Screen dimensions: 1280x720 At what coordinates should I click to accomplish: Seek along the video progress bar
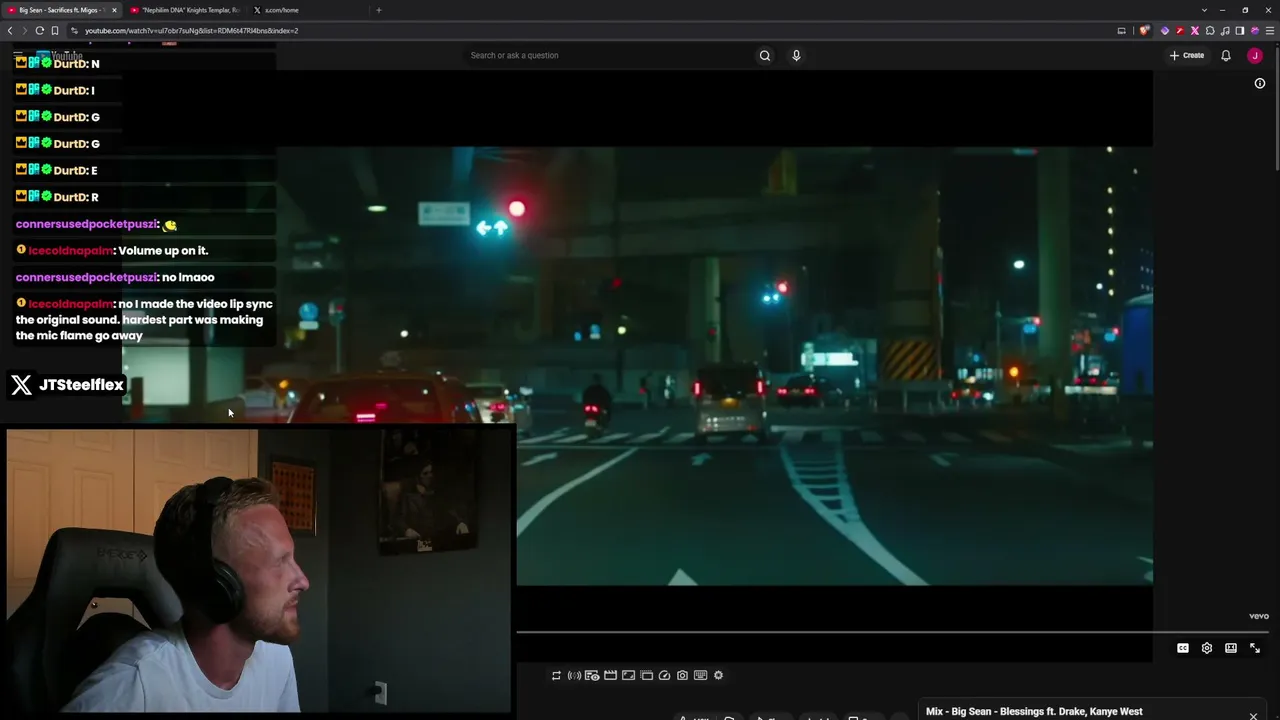(892, 632)
